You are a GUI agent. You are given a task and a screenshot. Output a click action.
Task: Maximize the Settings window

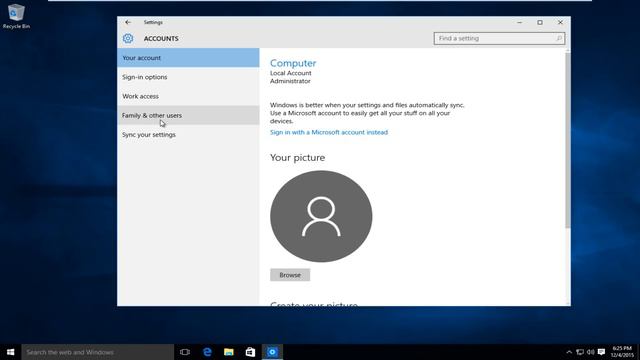click(x=540, y=22)
